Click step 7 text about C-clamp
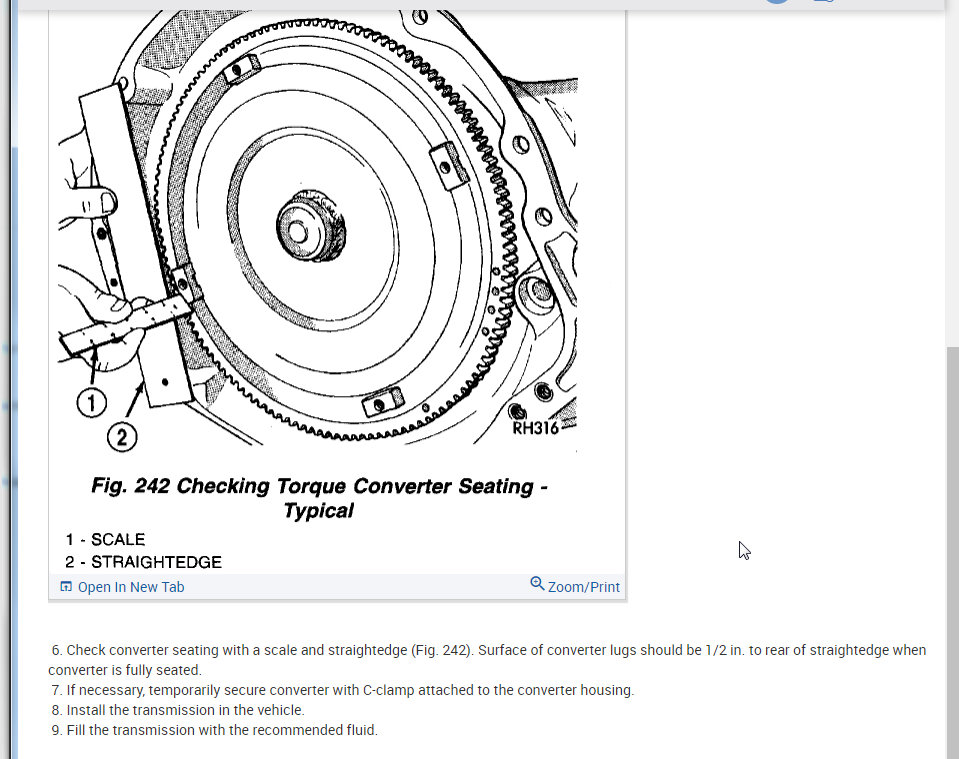The image size is (959, 759). [x=342, y=690]
